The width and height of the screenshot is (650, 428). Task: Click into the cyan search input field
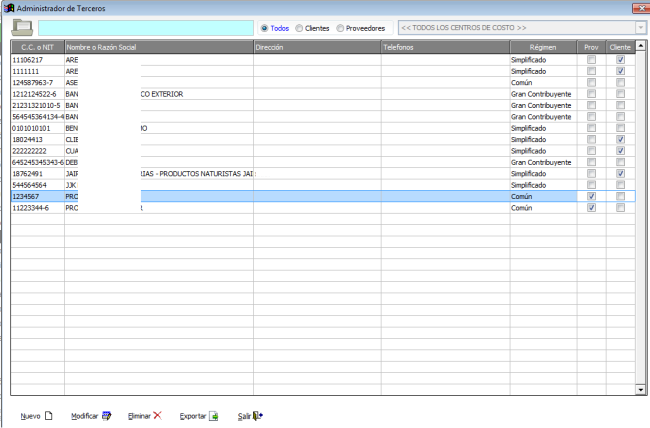tap(146, 28)
